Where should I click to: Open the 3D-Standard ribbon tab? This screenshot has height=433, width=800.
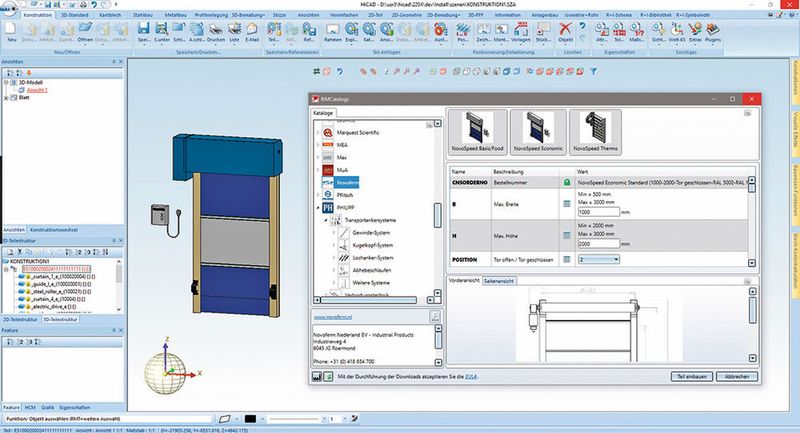pos(74,15)
